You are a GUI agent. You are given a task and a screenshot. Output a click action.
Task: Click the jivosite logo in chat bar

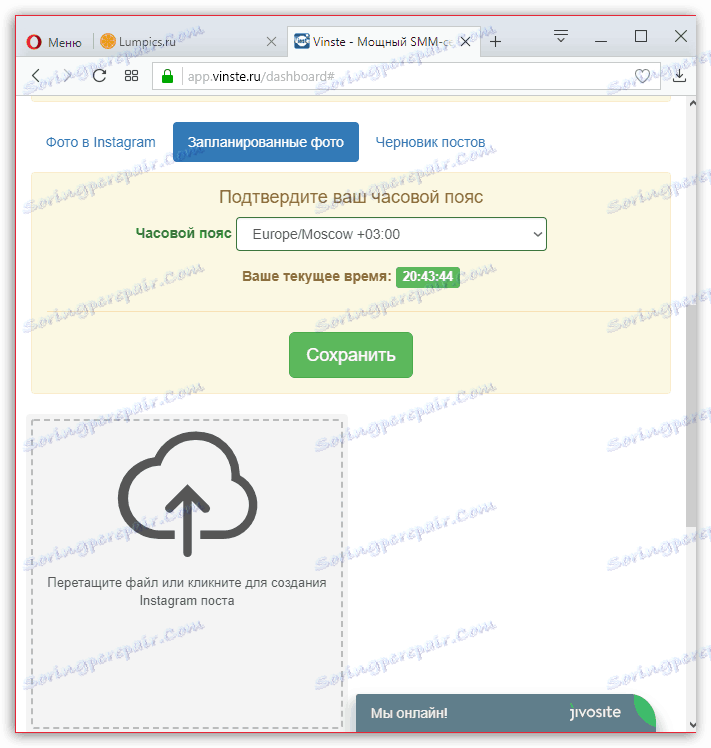coord(595,712)
